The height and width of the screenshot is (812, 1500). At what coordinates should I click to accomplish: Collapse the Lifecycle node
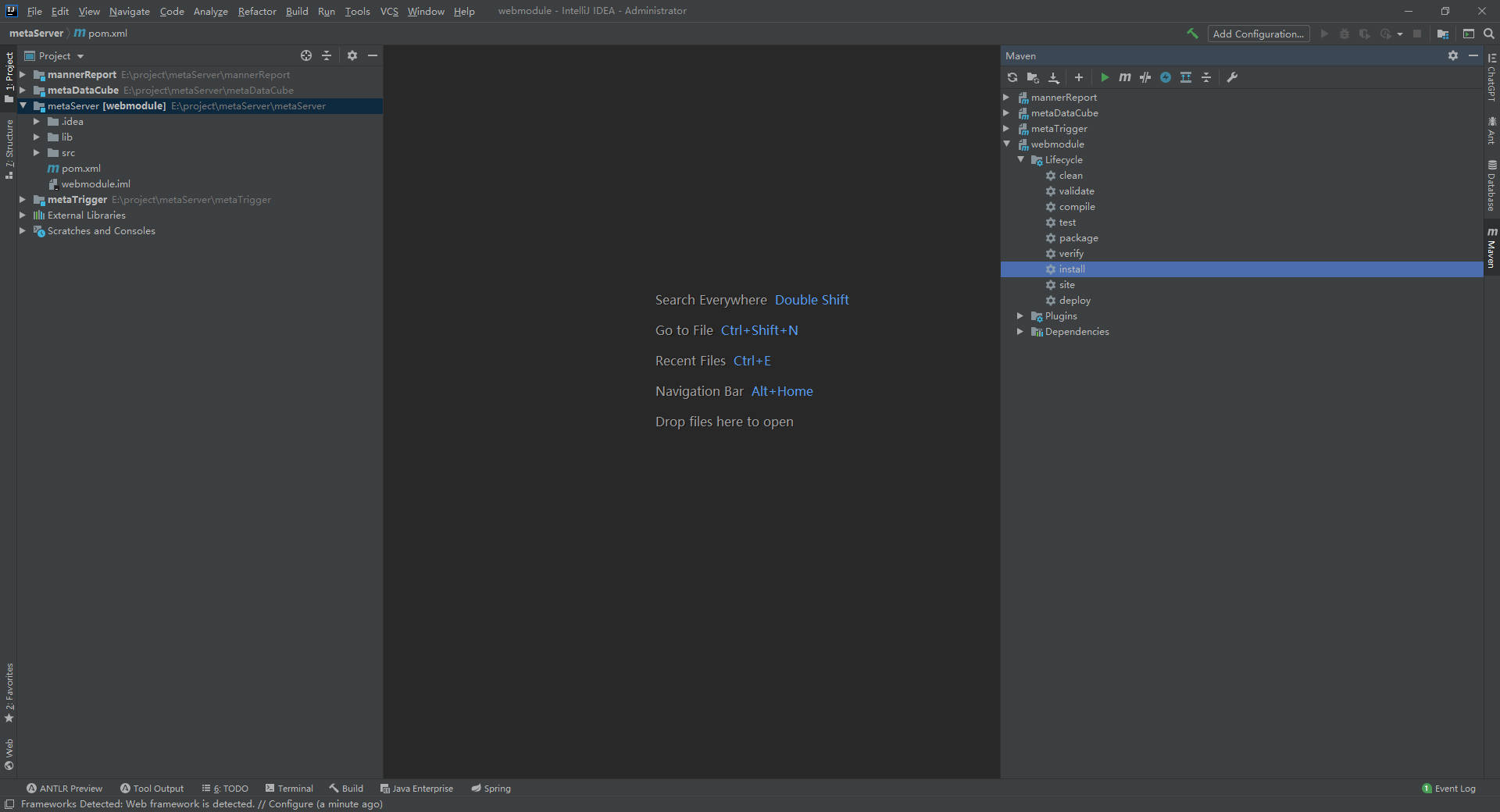pyautogui.click(x=1020, y=159)
